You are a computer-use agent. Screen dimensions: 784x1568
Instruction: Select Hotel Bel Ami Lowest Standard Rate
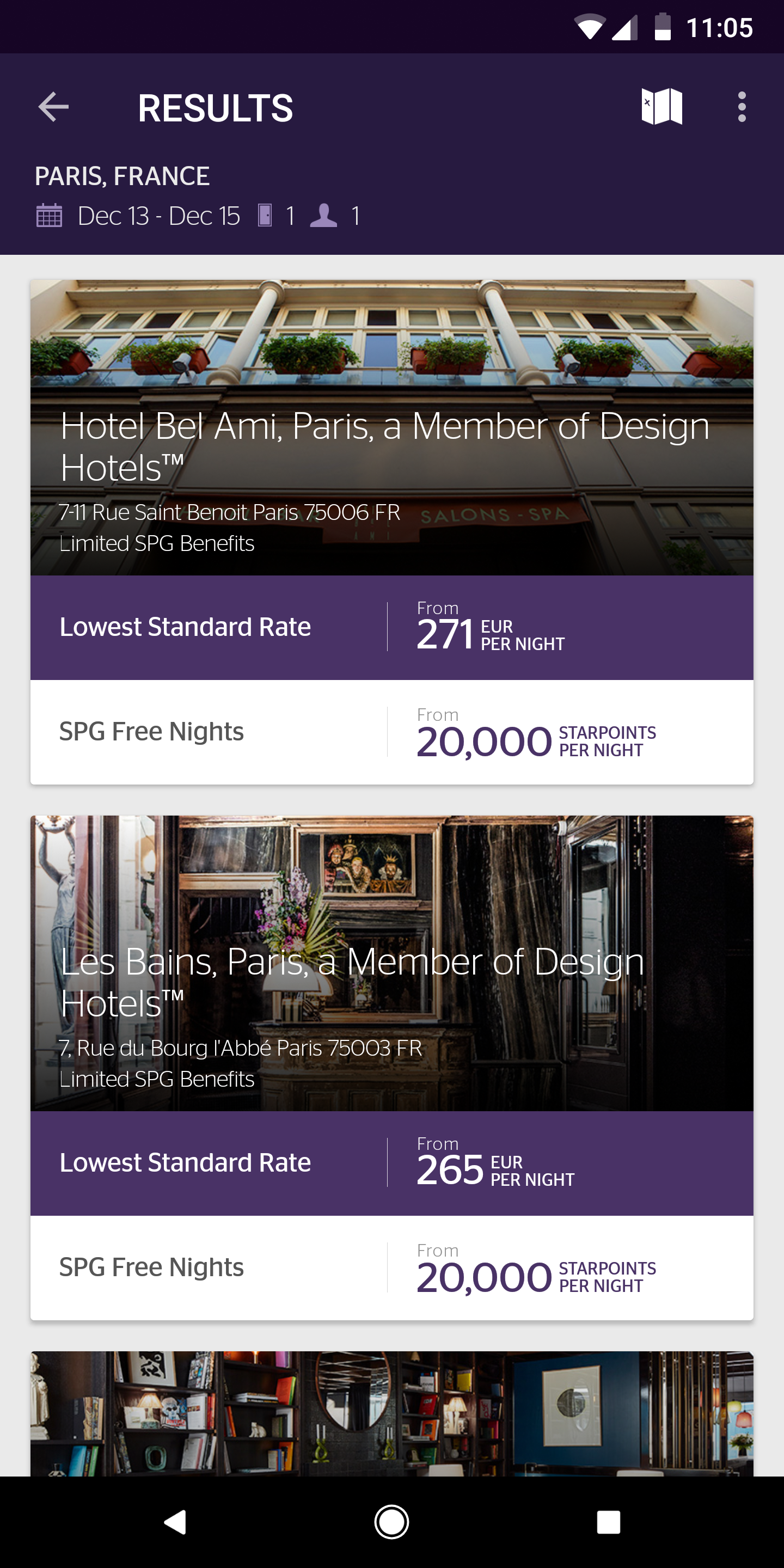click(x=391, y=628)
